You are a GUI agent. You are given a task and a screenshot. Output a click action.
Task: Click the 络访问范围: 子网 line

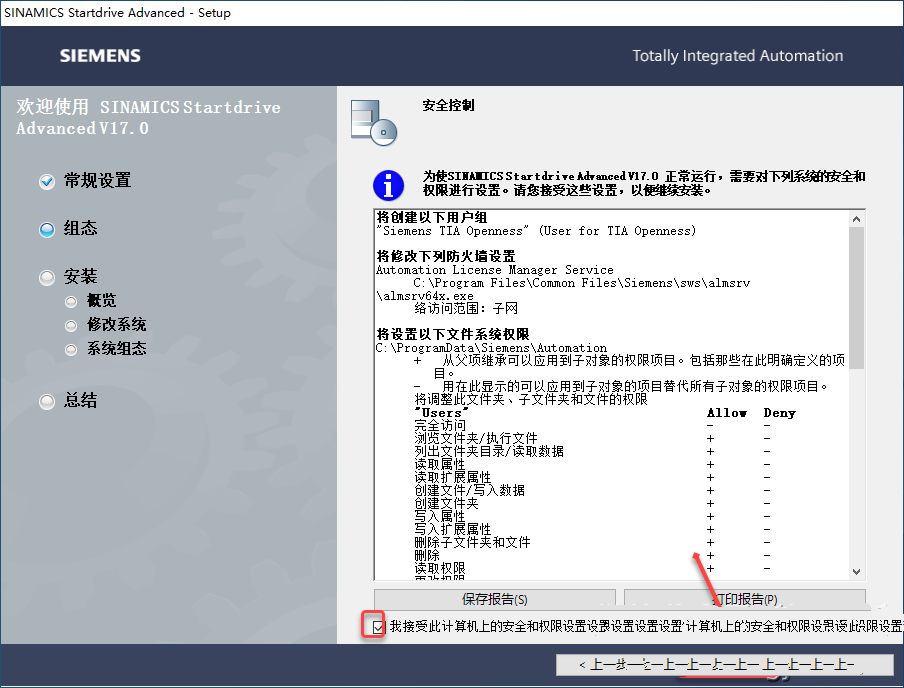[466, 309]
